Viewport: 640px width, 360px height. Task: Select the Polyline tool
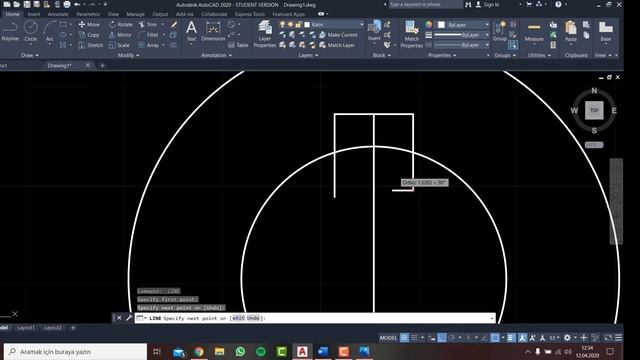pyautogui.click(x=10, y=31)
